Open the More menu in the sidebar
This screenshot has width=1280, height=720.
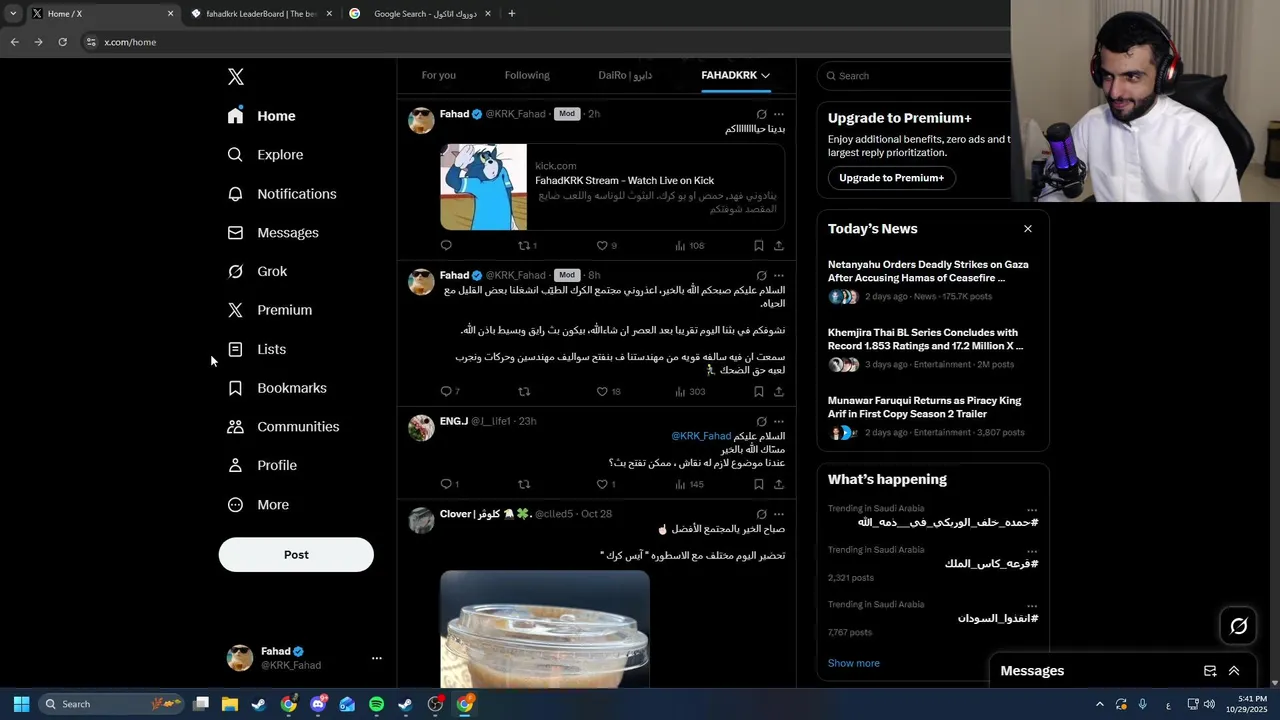pyautogui.click(x=258, y=505)
